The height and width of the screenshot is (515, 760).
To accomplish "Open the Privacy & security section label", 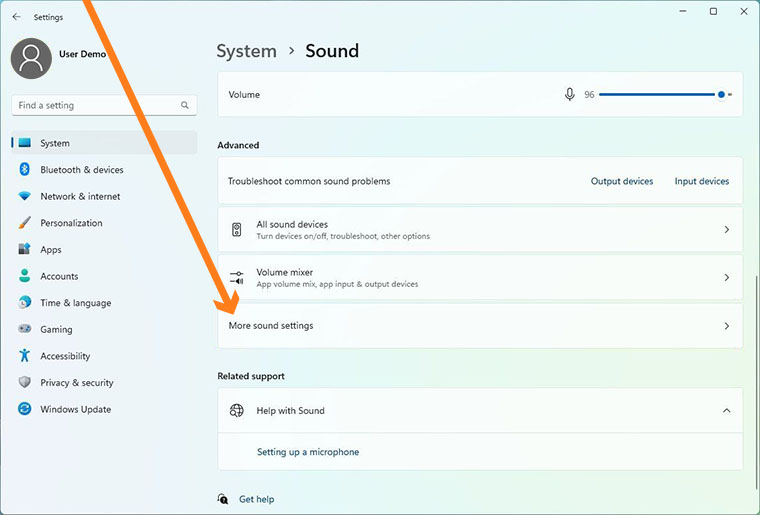I will coord(77,383).
